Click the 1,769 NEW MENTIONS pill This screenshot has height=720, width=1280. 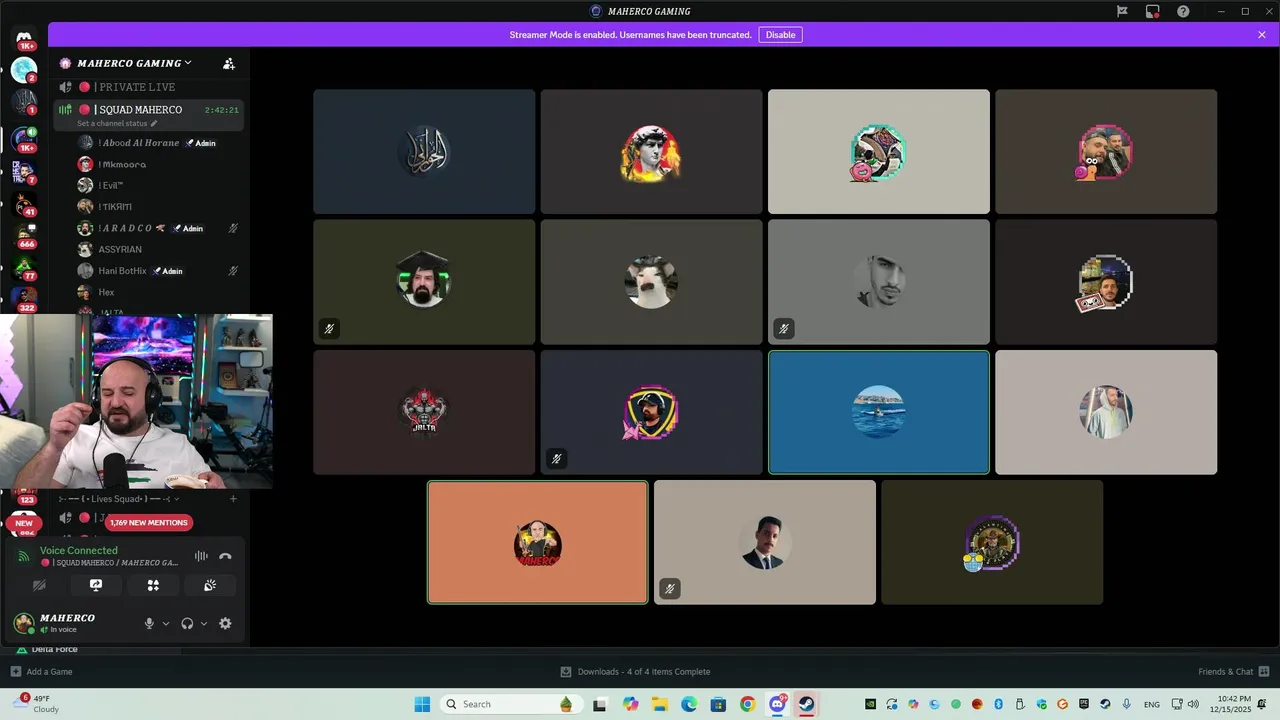[x=148, y=522]
